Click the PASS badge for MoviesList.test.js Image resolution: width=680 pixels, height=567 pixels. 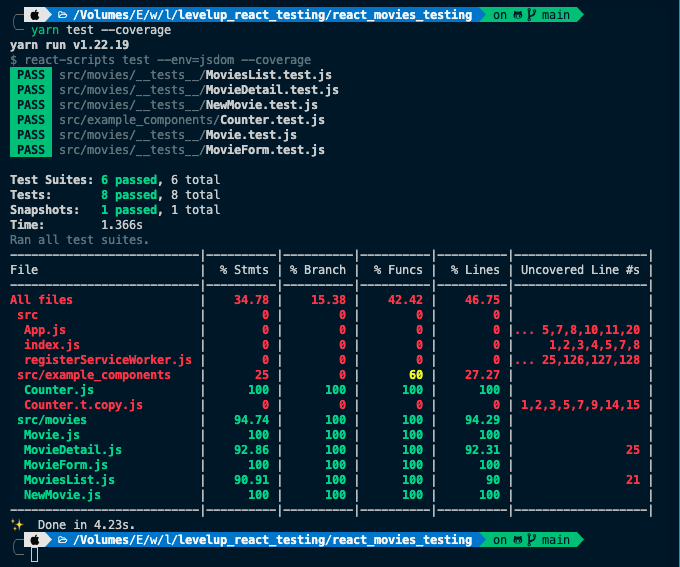click(x=31, y=75)
